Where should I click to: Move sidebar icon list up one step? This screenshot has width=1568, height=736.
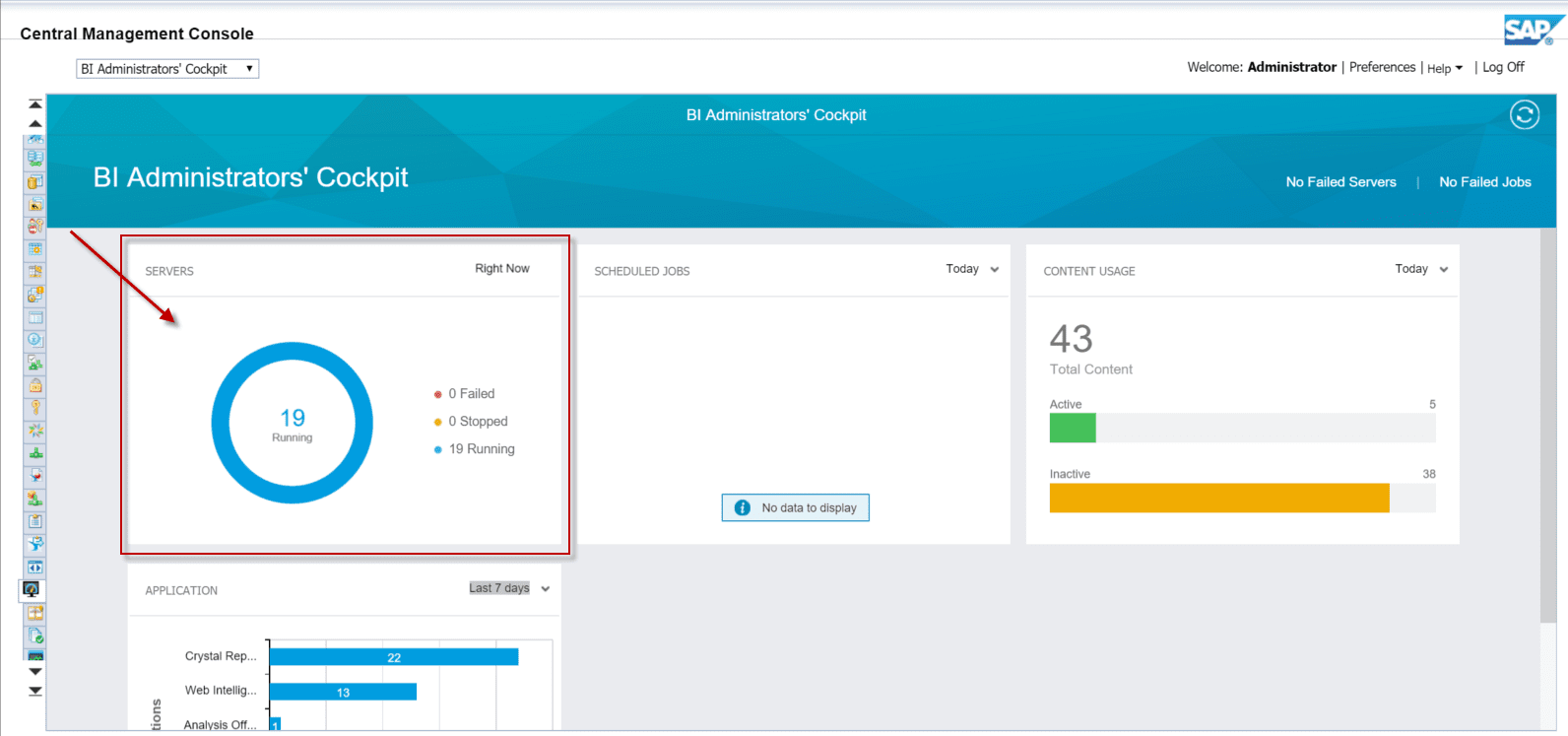click(x=35, y=123)
